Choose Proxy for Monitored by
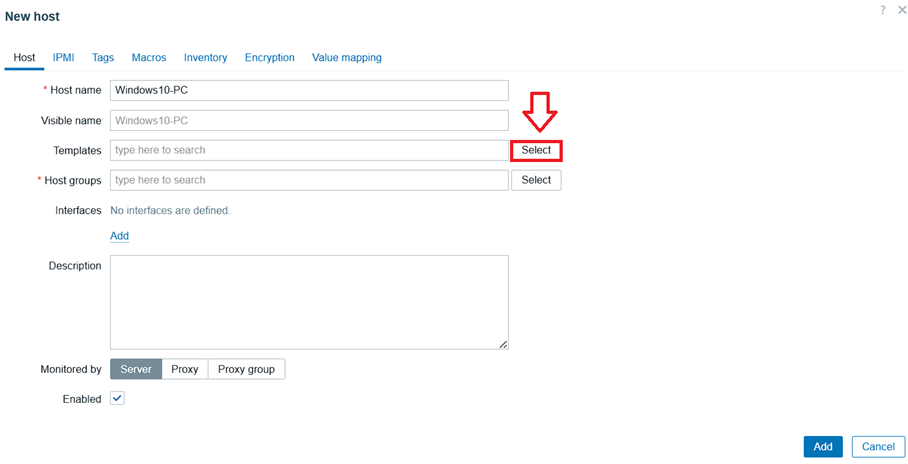Image resolution: width=908 pixels, height=464 pixels. 185,369
